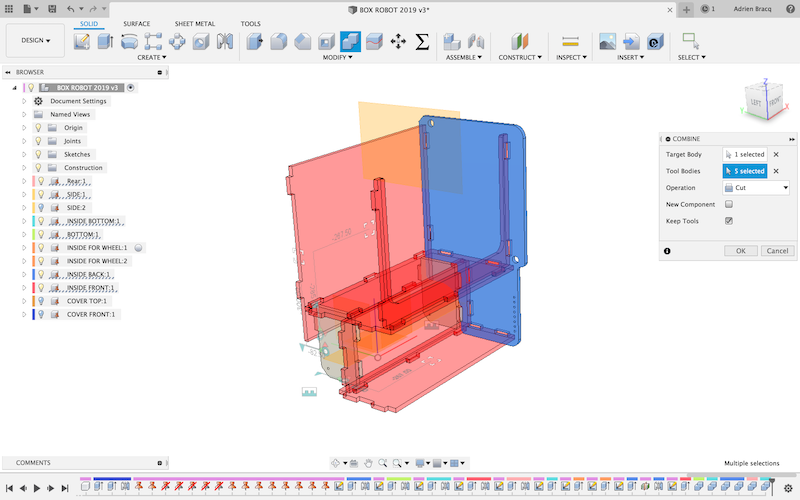Choose the Chamfer tool
The height and width of the screenshot is (500, 800).
303,41
